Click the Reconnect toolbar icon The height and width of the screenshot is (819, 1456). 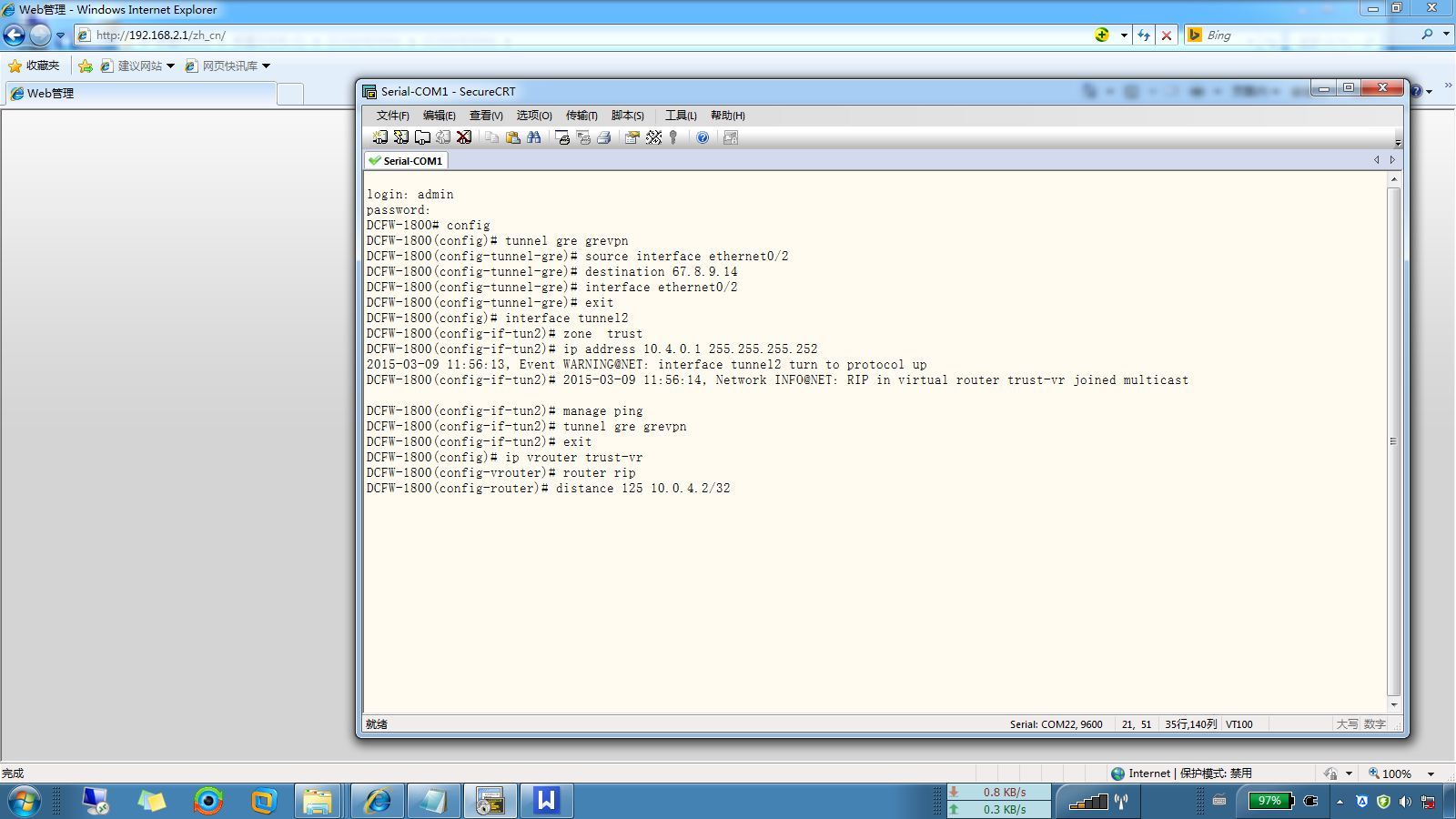pyautogui.click(x=443, y=137)
